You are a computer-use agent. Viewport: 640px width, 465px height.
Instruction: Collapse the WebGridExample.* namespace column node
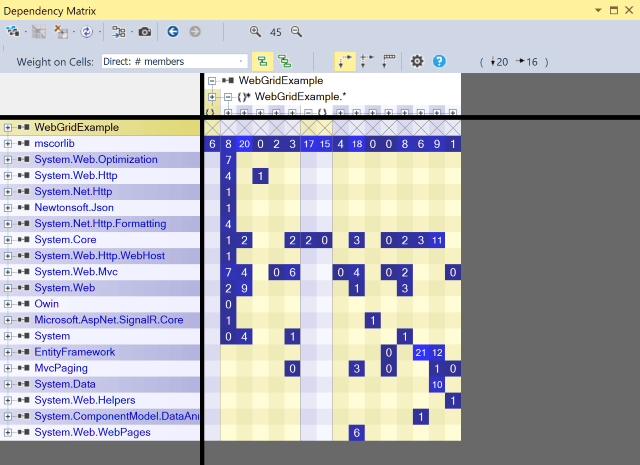click(x=228, y=97)
